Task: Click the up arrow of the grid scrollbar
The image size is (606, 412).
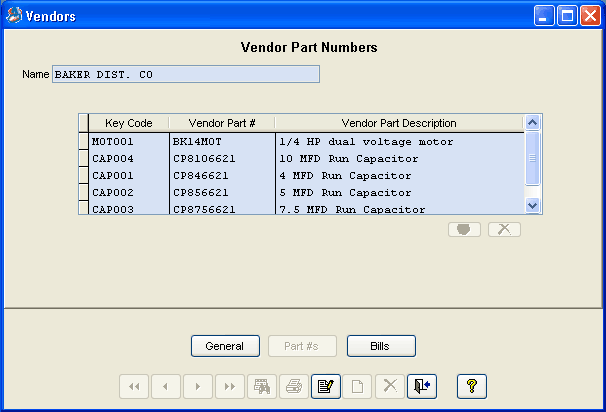Action: coord(533,123)
